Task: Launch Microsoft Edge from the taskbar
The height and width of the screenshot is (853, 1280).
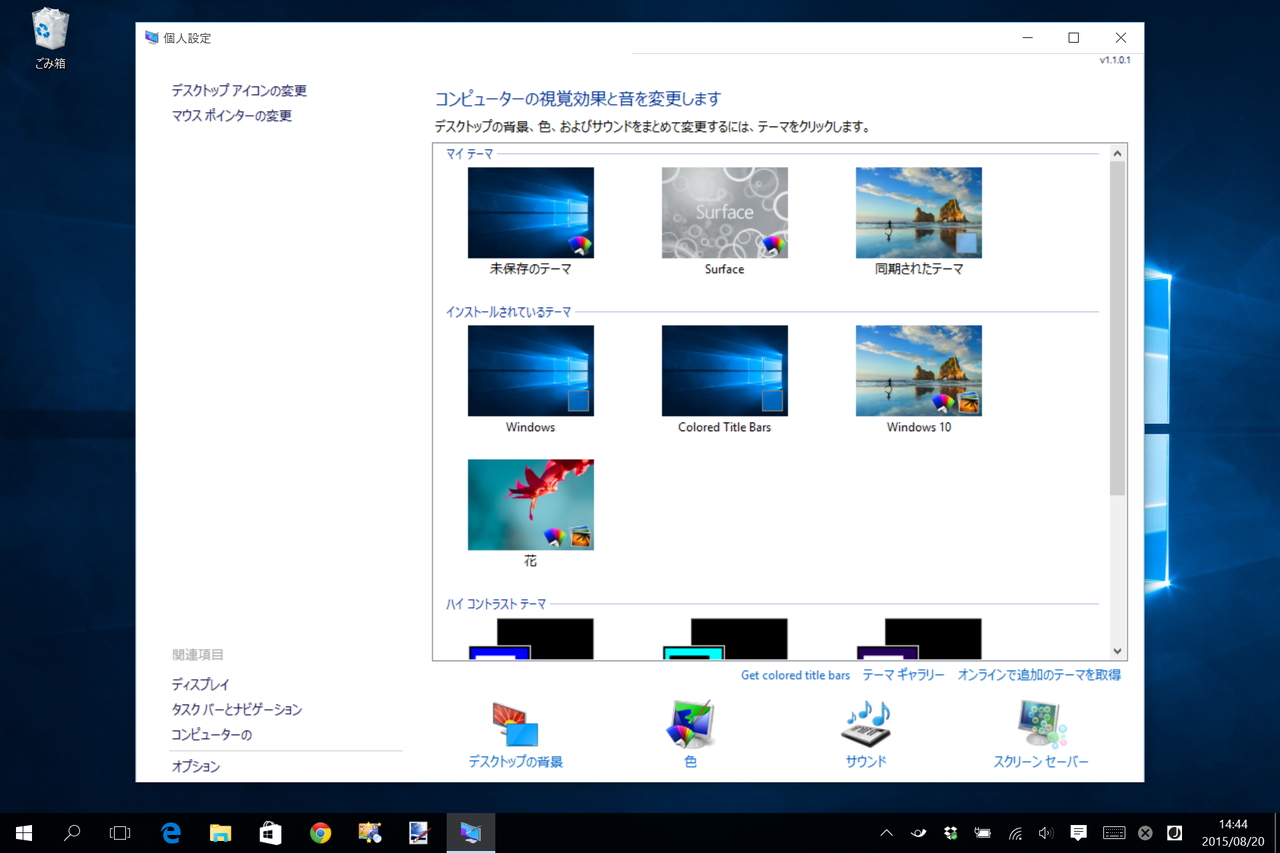Action: point(171,833)
